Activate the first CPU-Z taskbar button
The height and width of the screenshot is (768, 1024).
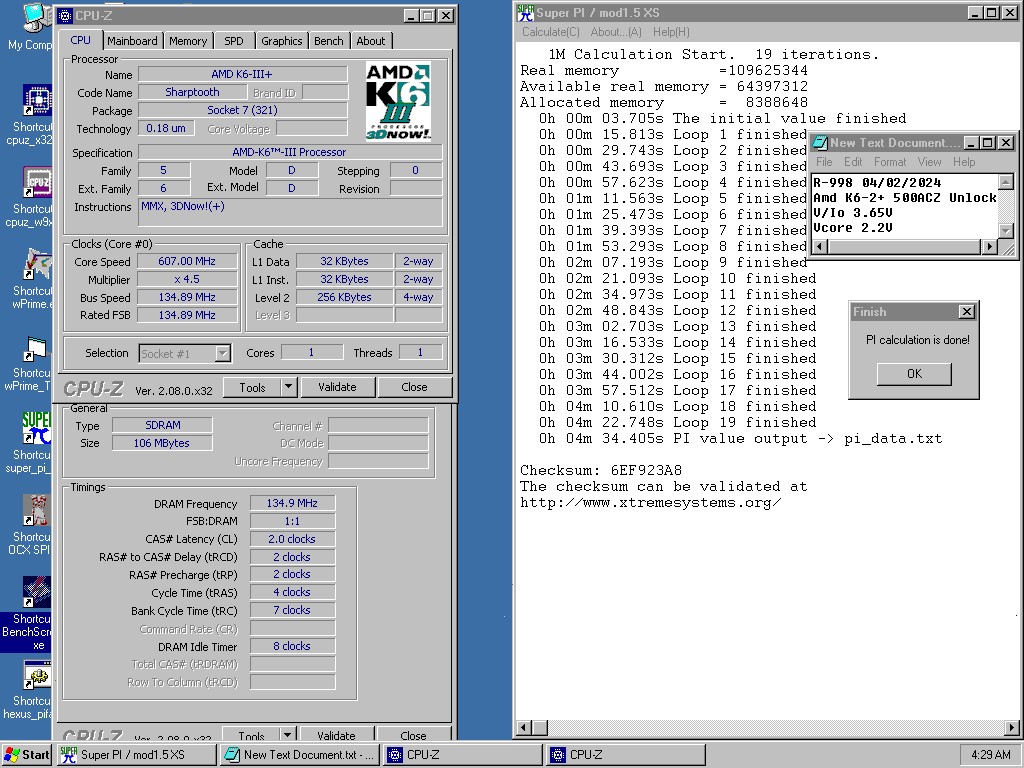click(462, 755)
